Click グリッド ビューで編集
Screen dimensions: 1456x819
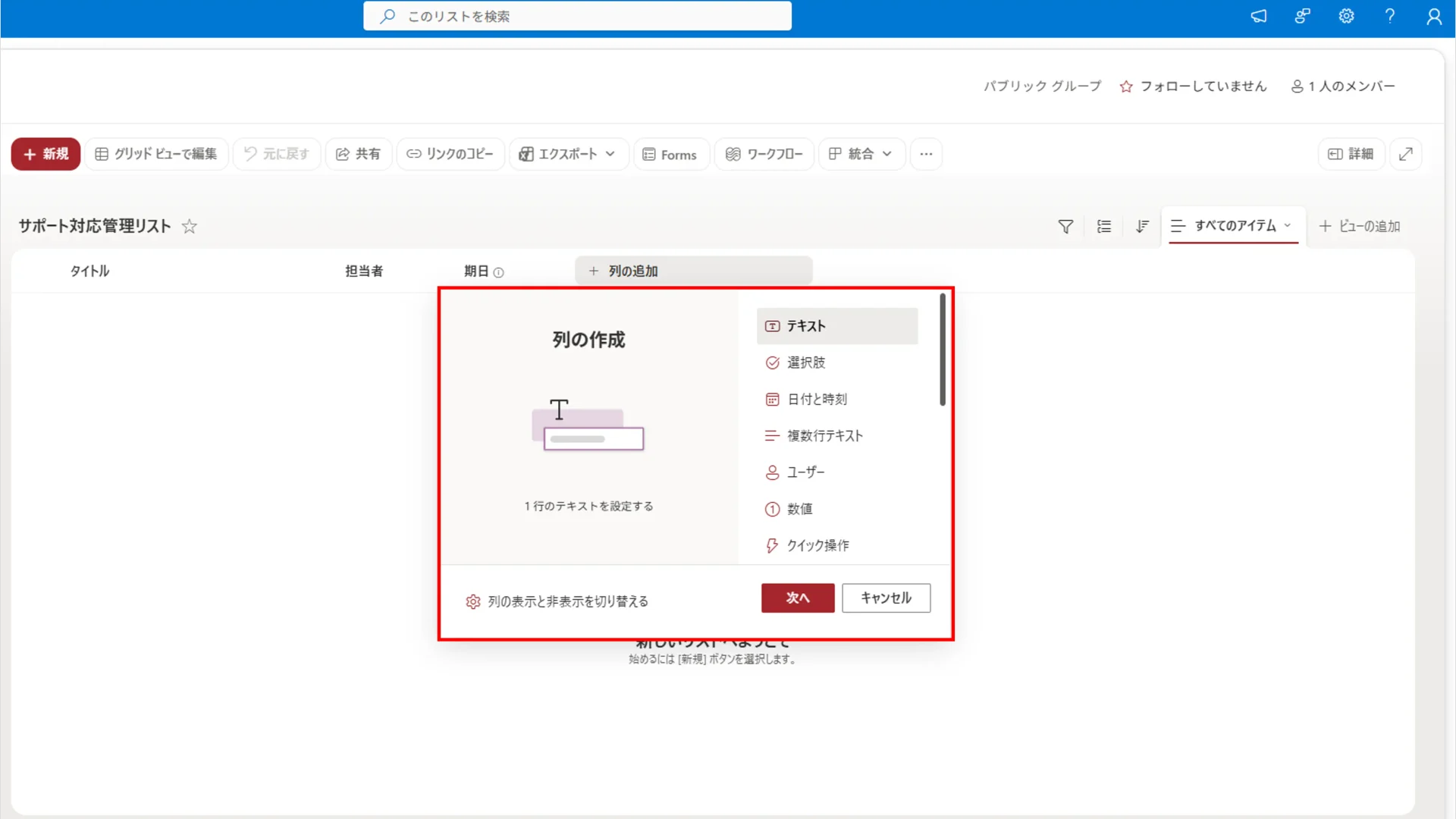click(x=156, y=154)
